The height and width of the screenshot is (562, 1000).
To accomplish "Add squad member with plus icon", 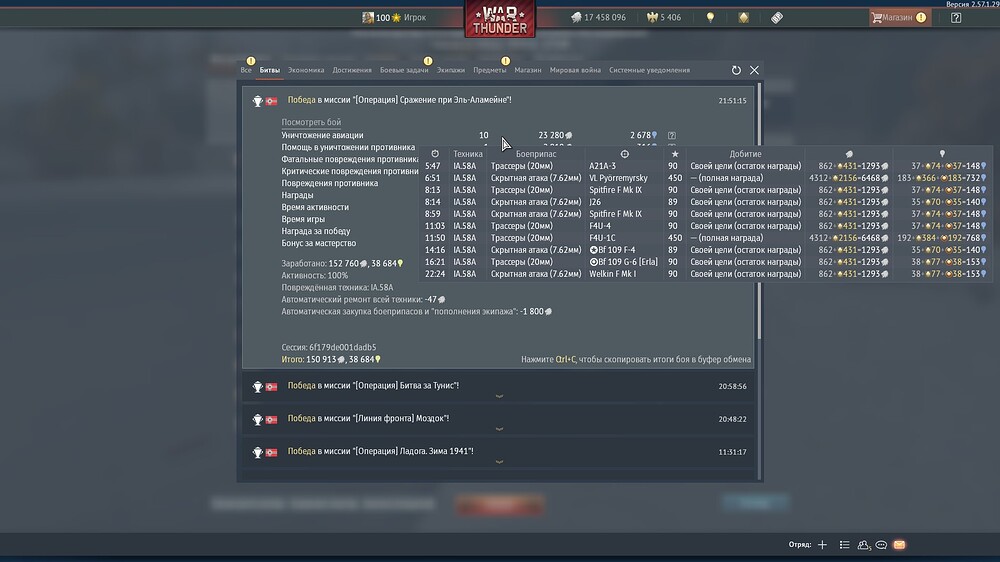I will (x=822, y=545).
